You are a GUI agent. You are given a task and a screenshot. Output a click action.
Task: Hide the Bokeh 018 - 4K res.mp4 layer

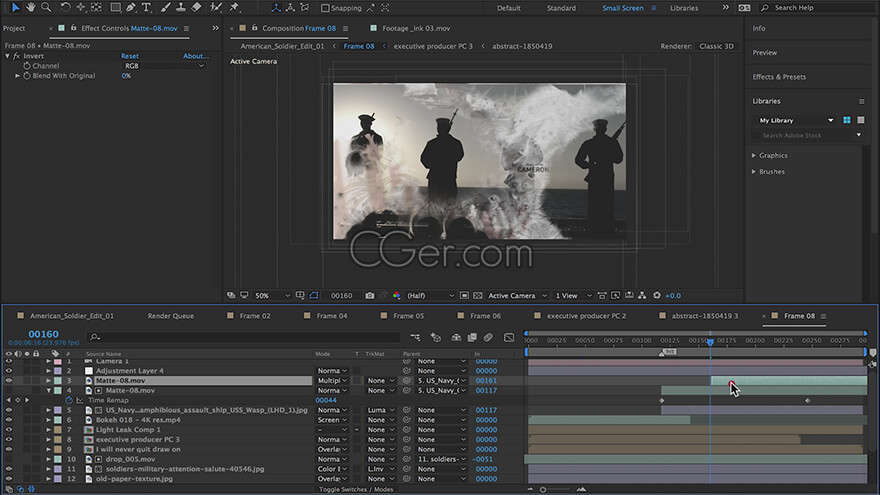tap(8, 420)
